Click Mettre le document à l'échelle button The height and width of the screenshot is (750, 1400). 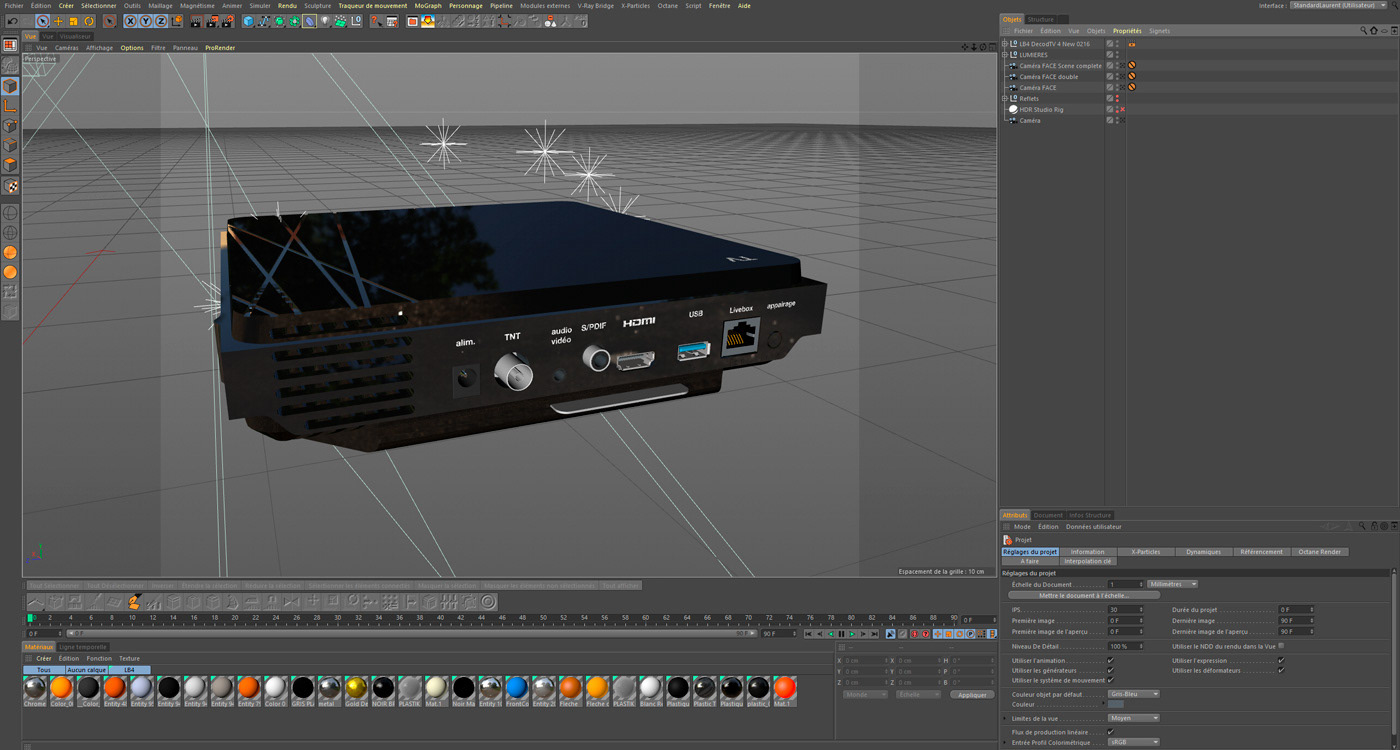pos(1084,596)
